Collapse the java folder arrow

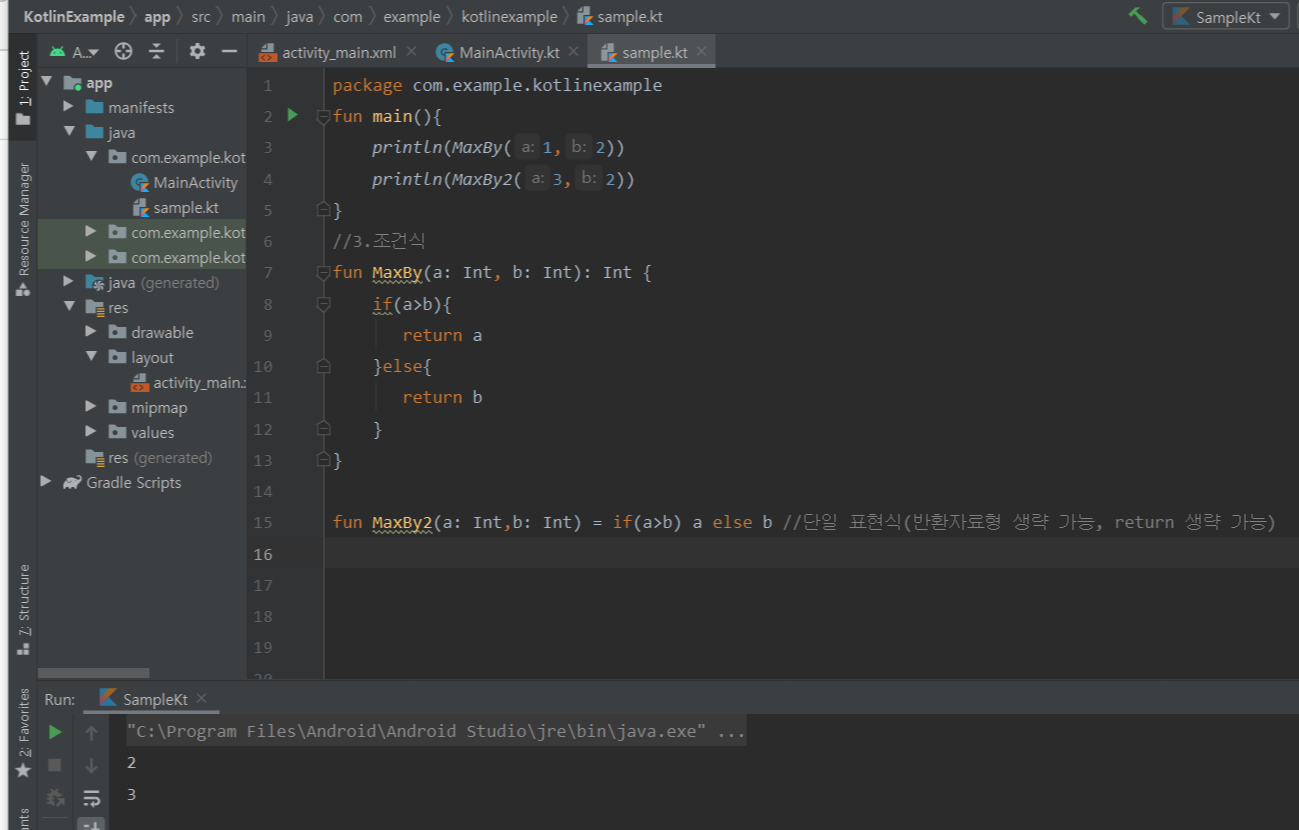pos(69,132)
